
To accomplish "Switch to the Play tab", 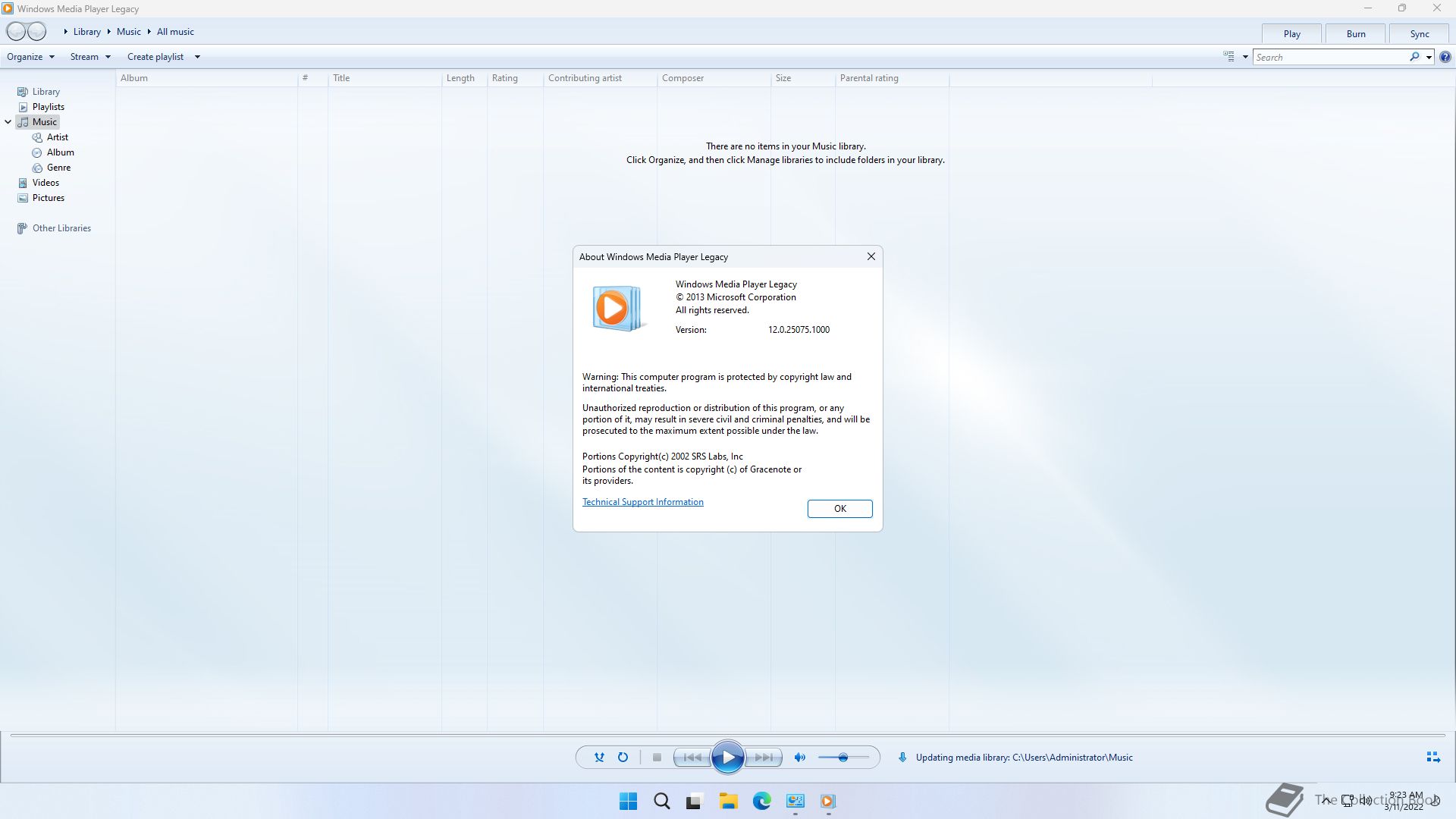I will [x=1291, y=34].
